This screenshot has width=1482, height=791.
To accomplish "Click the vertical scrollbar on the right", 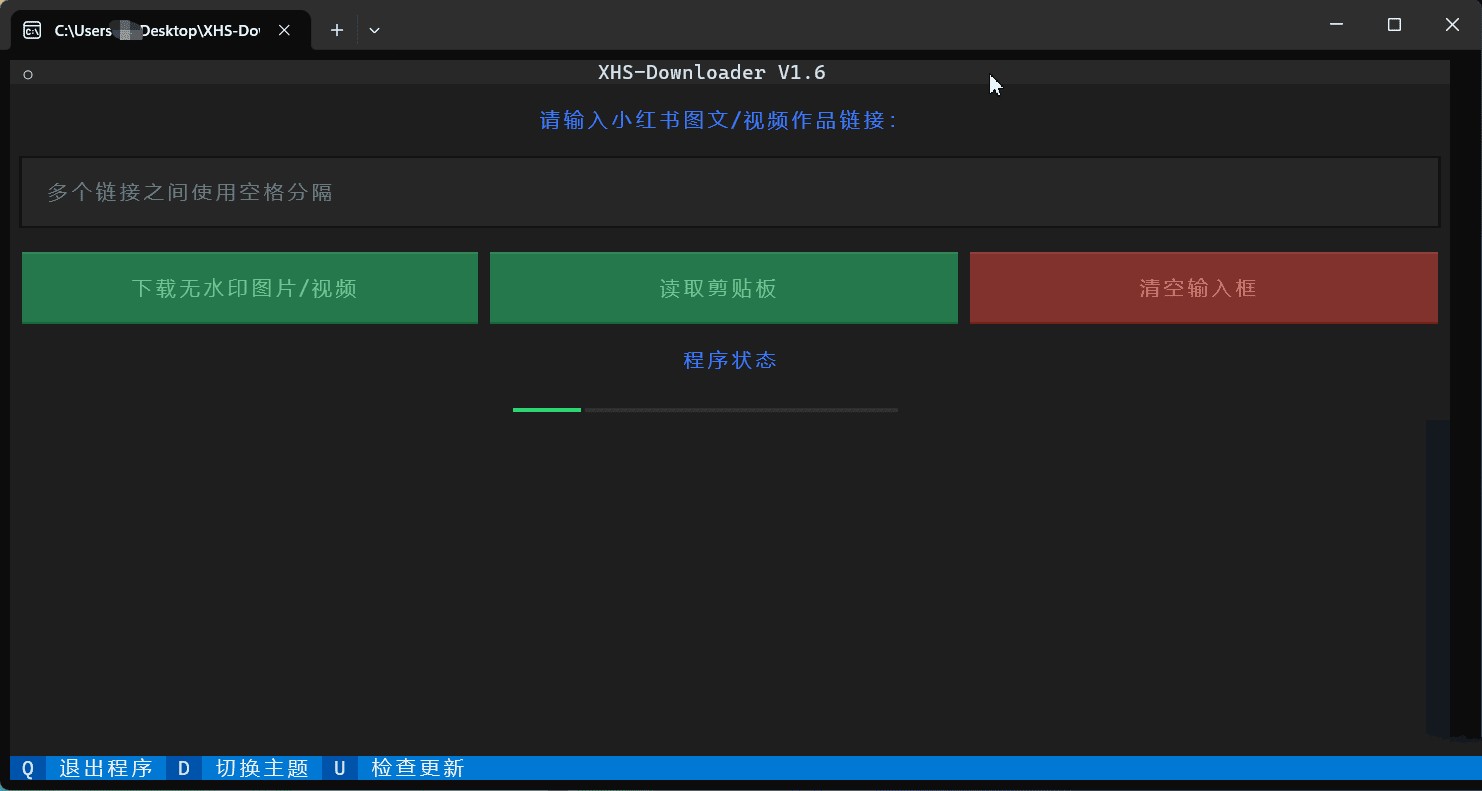I will click(1437, 578).
